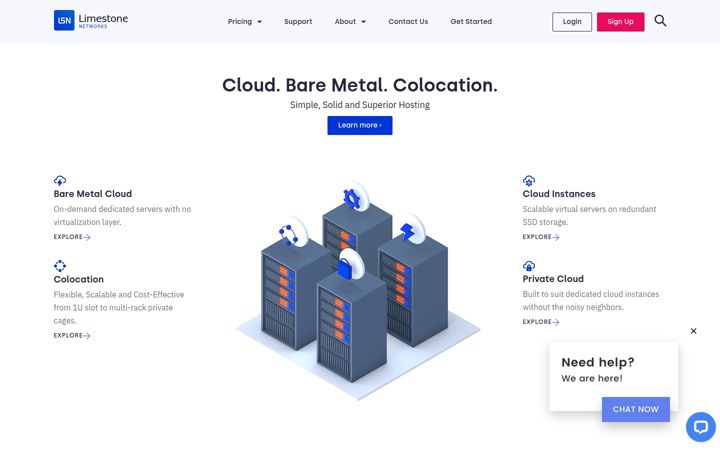Click the Sign Up button

coord(620,22)
